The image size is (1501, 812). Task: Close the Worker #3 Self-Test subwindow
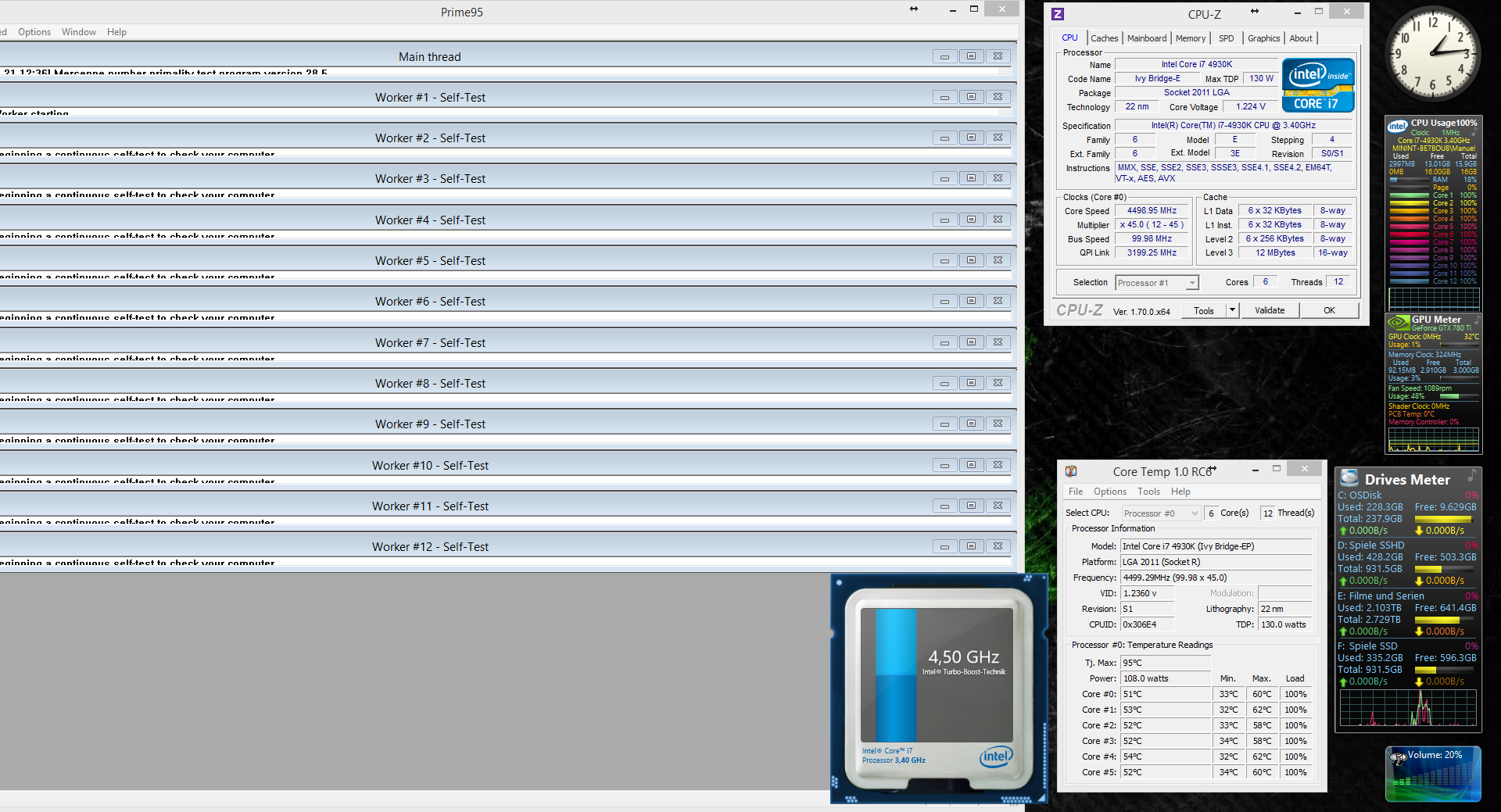(x=998, y=178)
